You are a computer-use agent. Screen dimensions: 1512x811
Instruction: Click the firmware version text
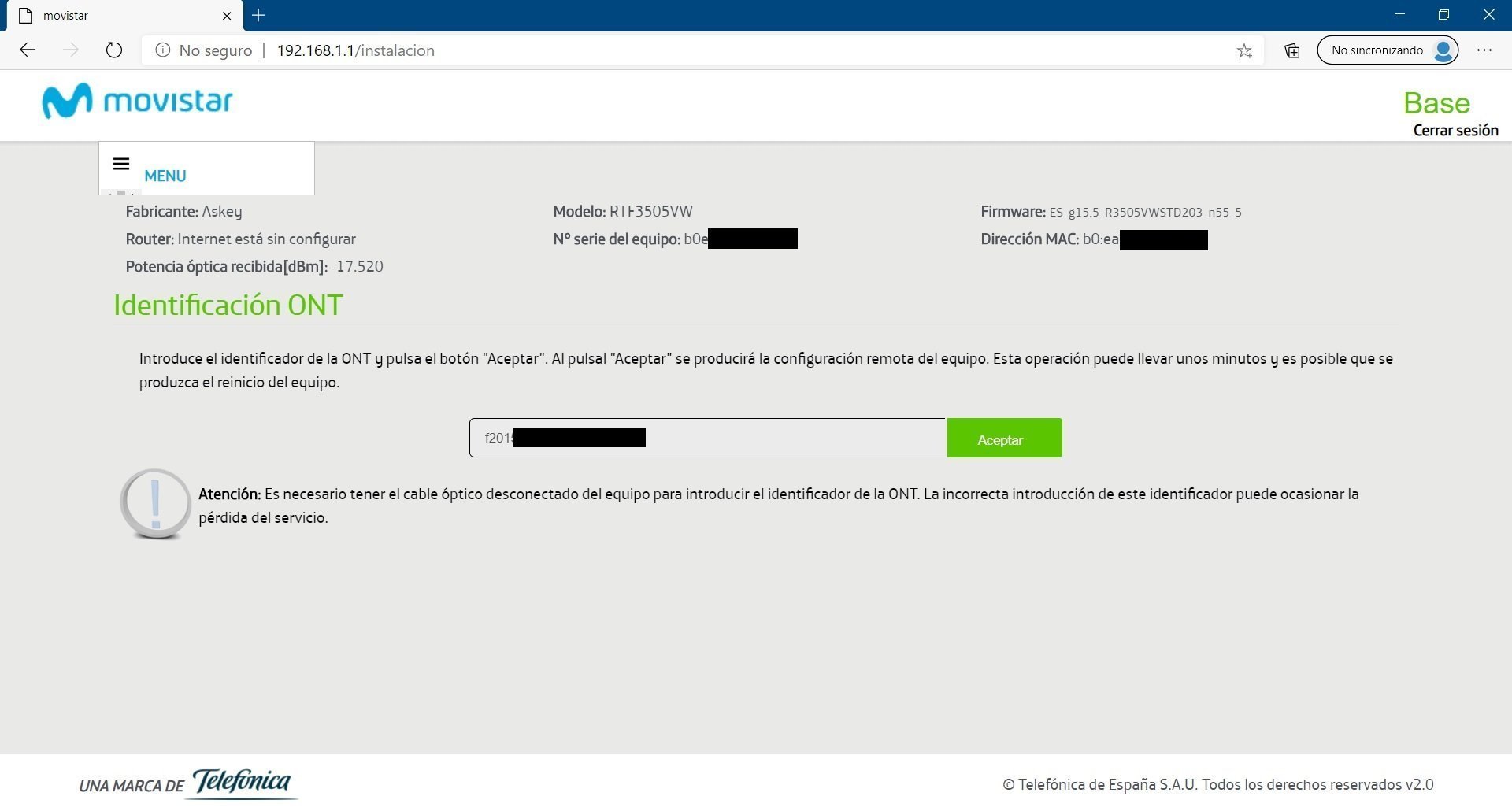pos(1145,213)
